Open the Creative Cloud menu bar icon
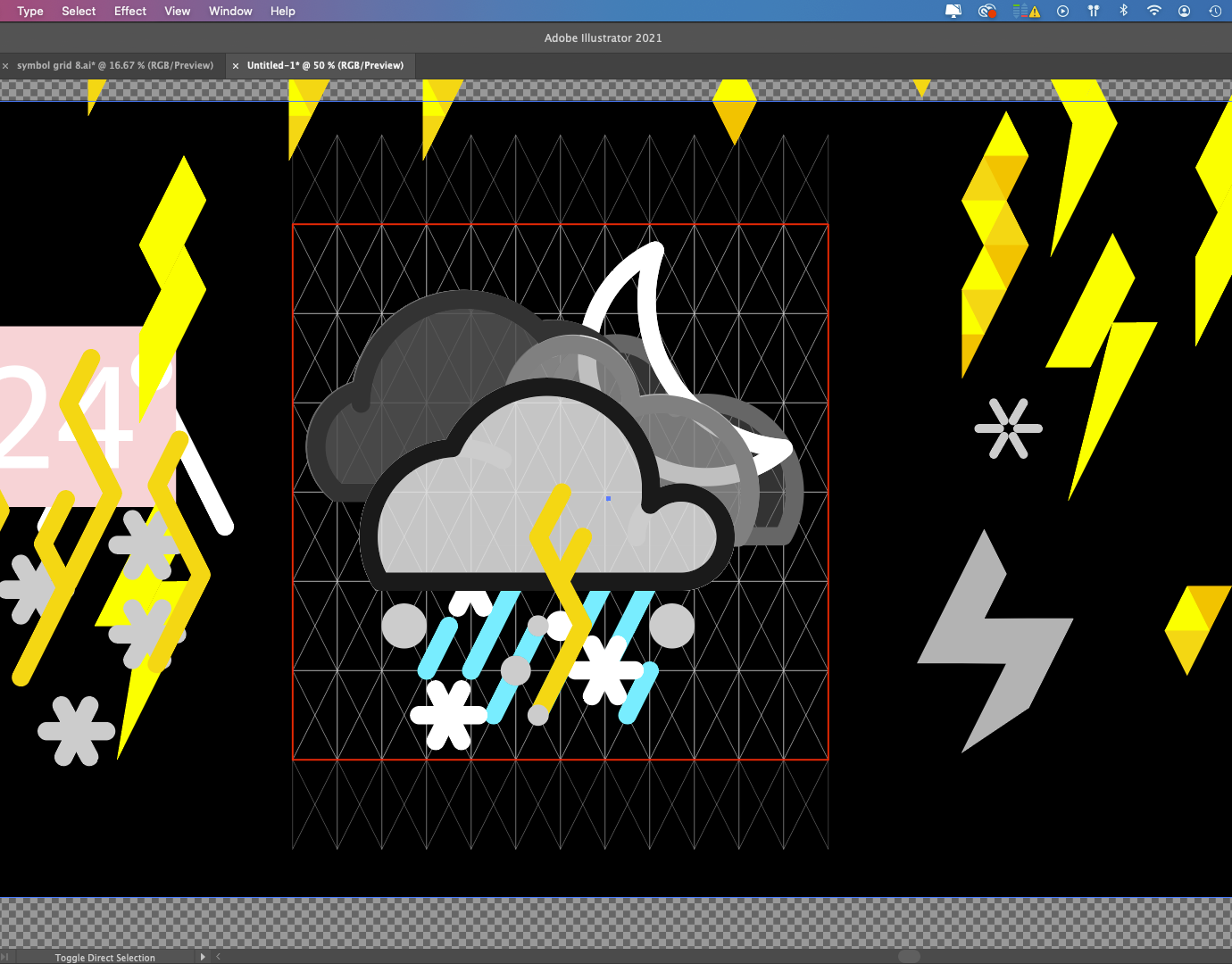This screenshot has height=964, width=1232. [x=986, y=11]
